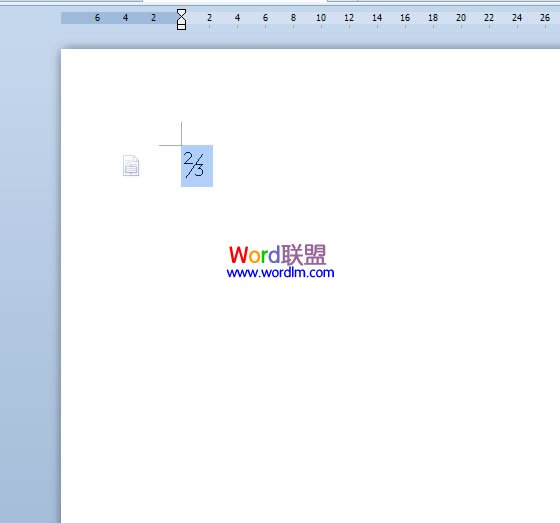
Task: Click the 6 mark in left ruler margin
Action: point(97,18)
